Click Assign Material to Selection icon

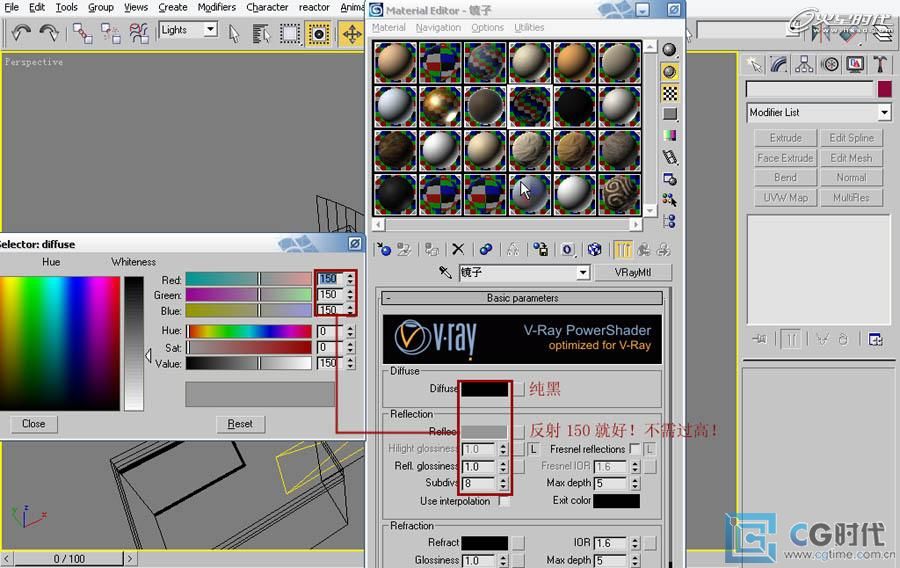(x=430, y=249)
